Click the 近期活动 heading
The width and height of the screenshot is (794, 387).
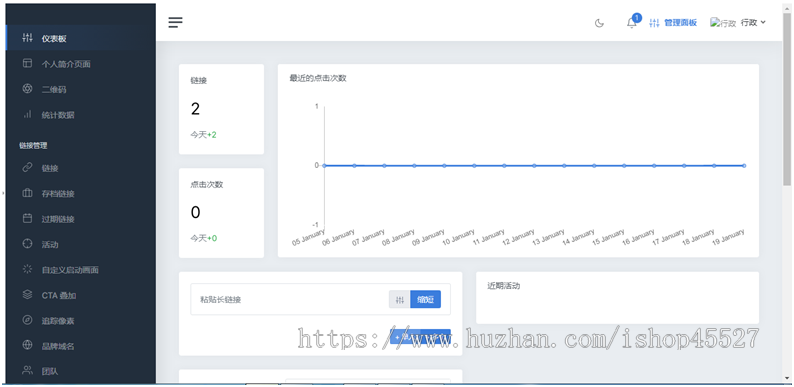click(504, 286)
